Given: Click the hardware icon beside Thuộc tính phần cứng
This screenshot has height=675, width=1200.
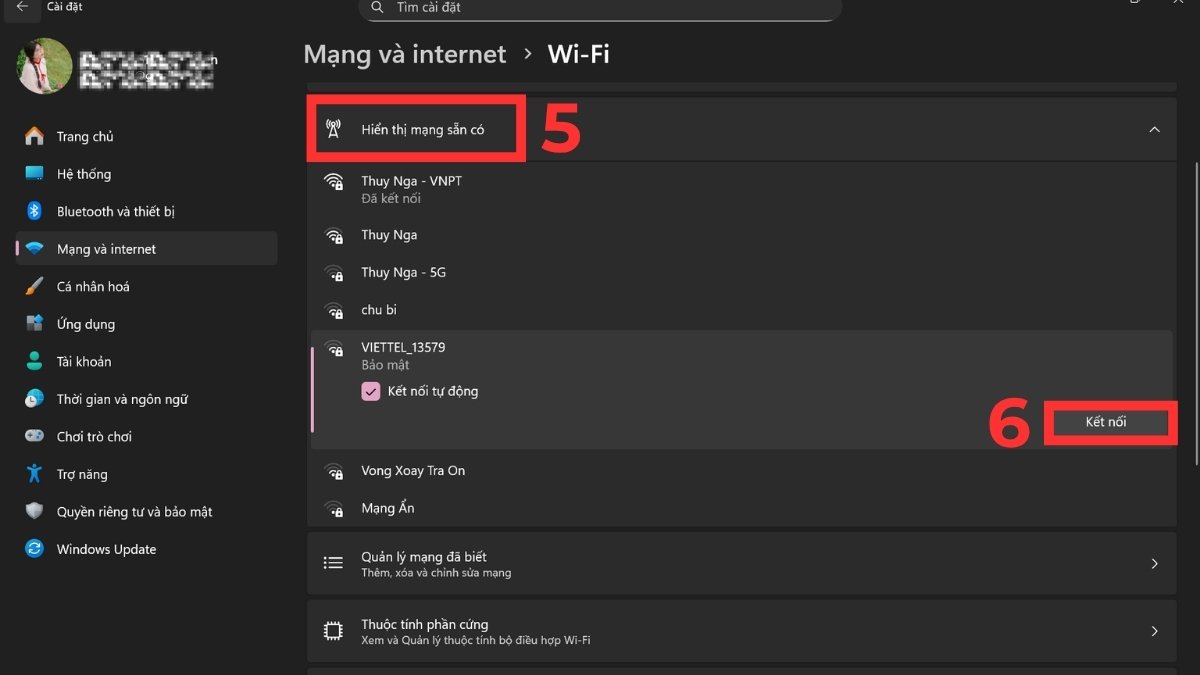Looking at the screenshot, I should 333,631.
